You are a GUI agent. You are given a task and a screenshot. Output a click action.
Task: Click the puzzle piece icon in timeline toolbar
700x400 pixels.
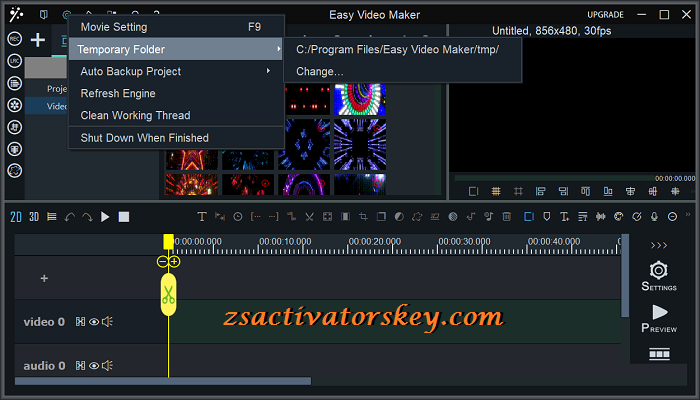click(417, 217)
